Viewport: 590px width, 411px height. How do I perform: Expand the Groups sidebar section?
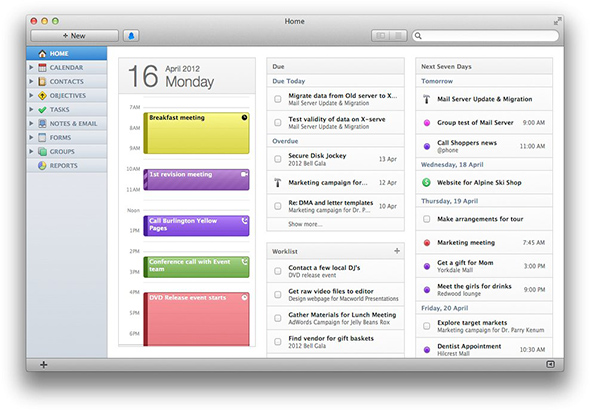[x=31, y=151]
